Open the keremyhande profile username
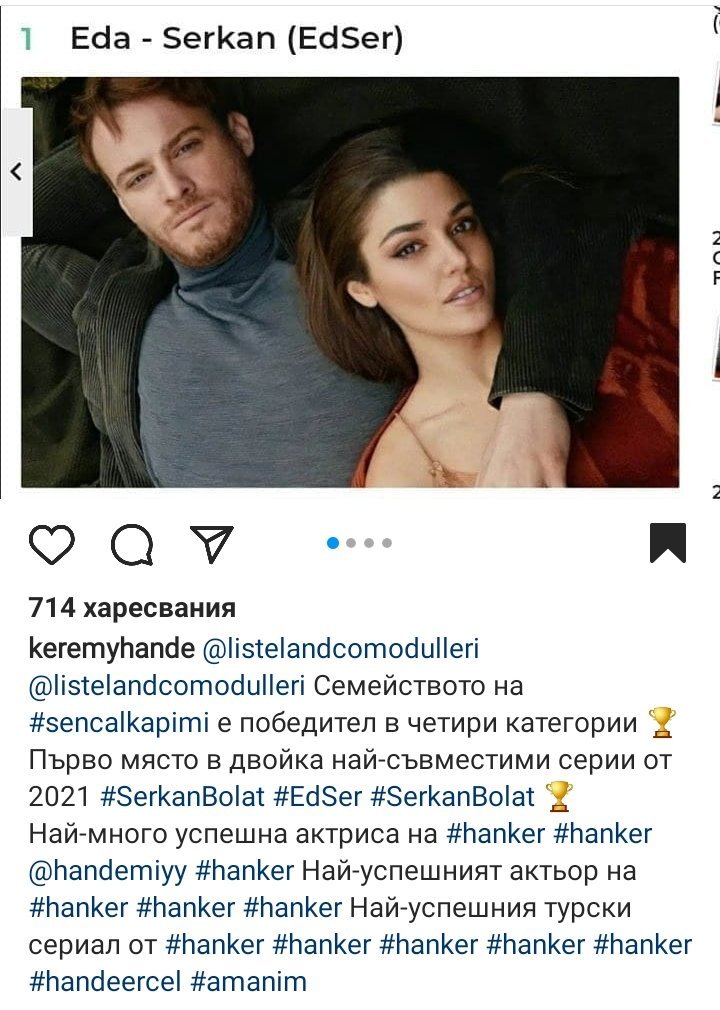 point(111,649)
